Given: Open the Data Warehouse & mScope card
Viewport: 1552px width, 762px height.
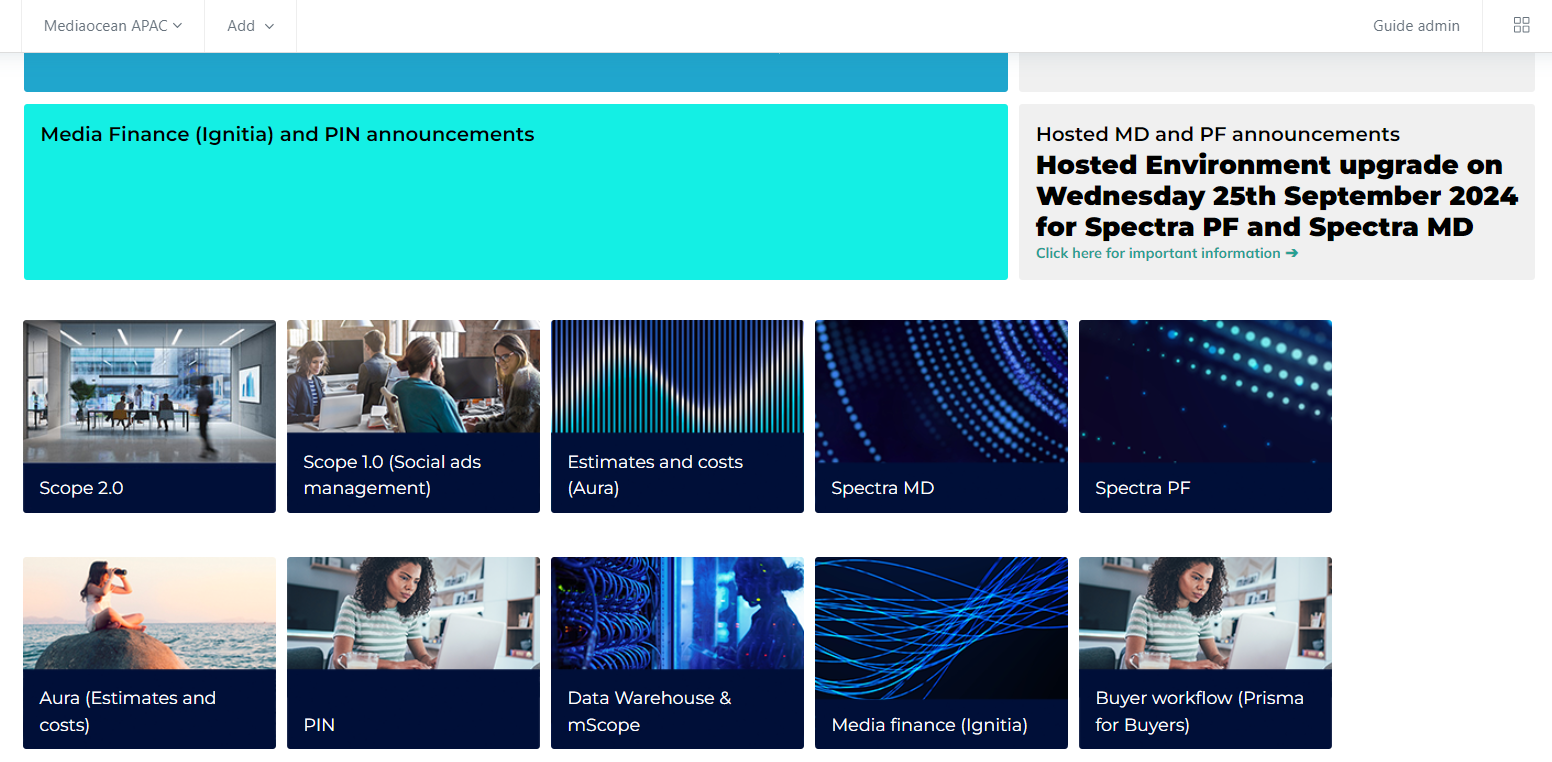Looking at the screenshot, I should coord(677,652).
